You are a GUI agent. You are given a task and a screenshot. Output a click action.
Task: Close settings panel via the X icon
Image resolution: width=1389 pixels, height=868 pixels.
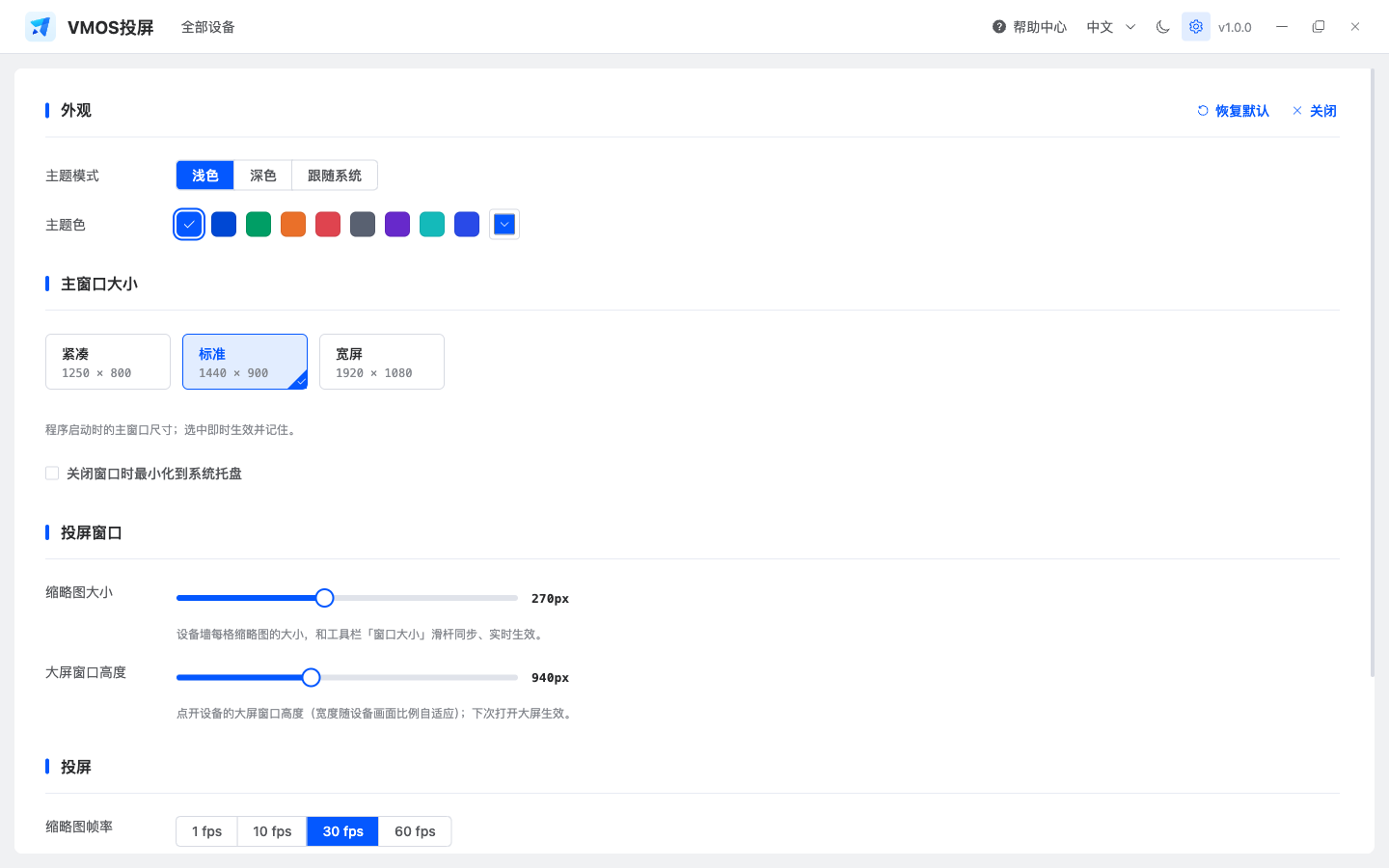click(x=1297, y=111)
